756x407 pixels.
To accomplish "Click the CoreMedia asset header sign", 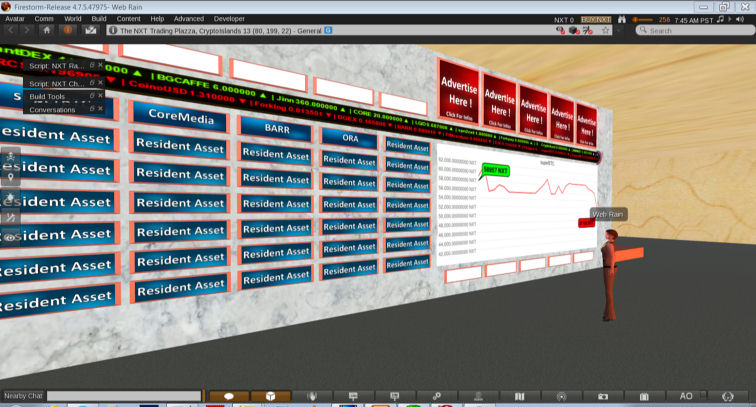I will [180, 117].
